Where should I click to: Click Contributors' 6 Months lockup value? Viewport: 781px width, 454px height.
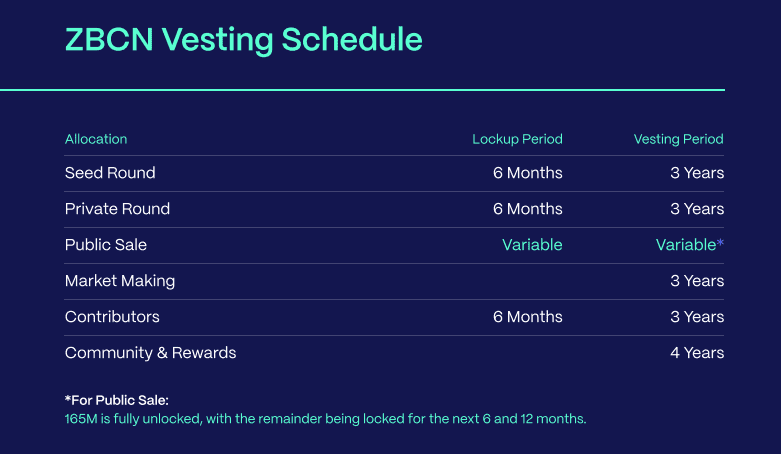527,317
